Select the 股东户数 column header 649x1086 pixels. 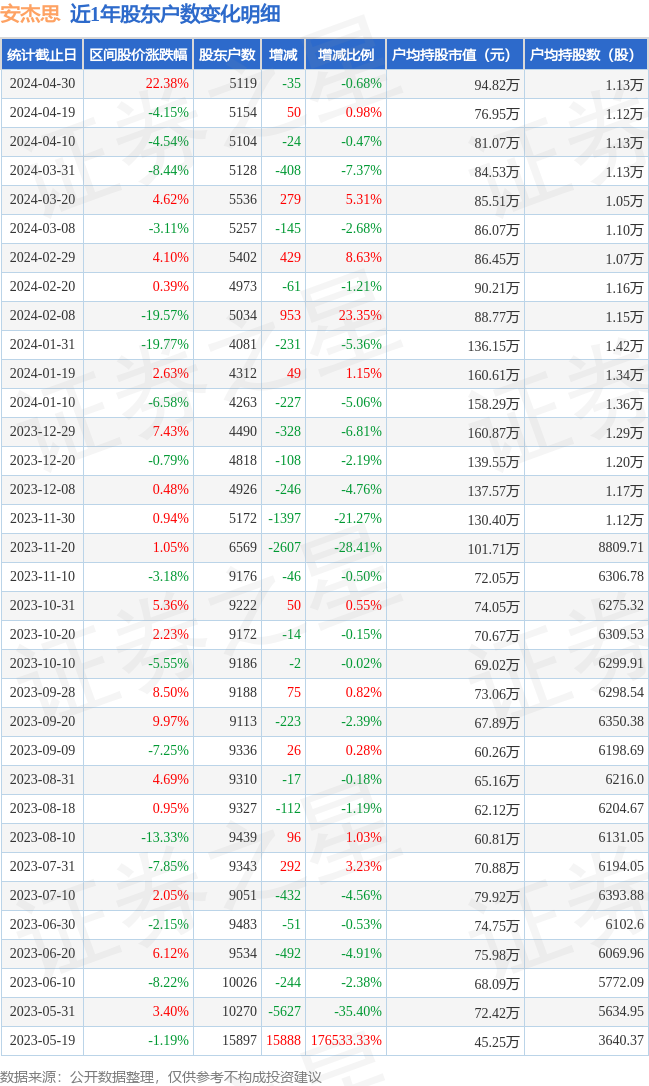click(x=227, y=55)
